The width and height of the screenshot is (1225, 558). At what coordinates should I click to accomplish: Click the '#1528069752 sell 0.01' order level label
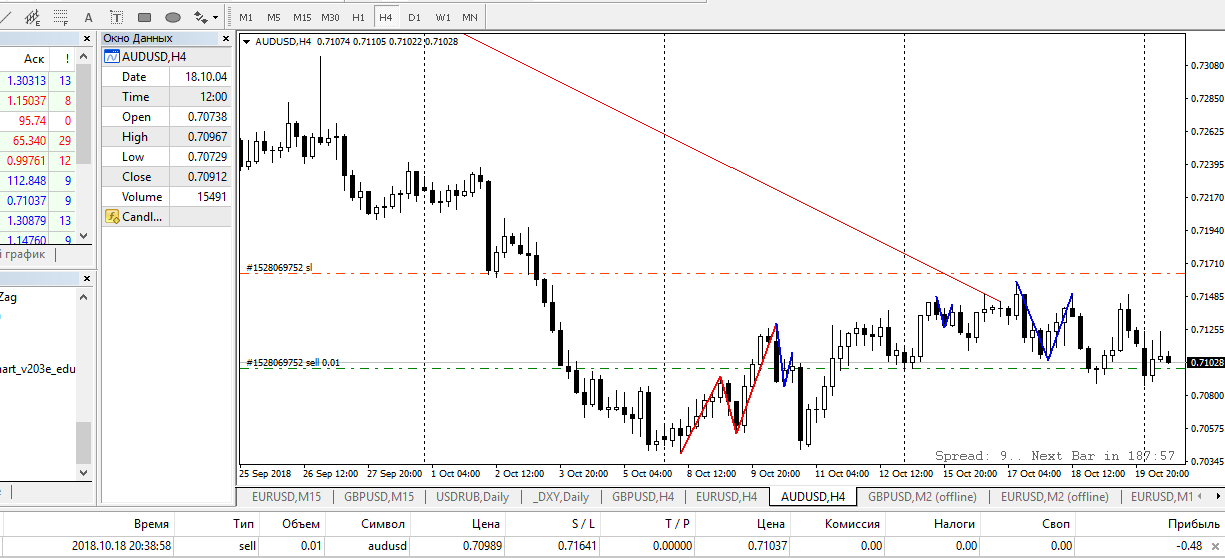pos(293,363)
